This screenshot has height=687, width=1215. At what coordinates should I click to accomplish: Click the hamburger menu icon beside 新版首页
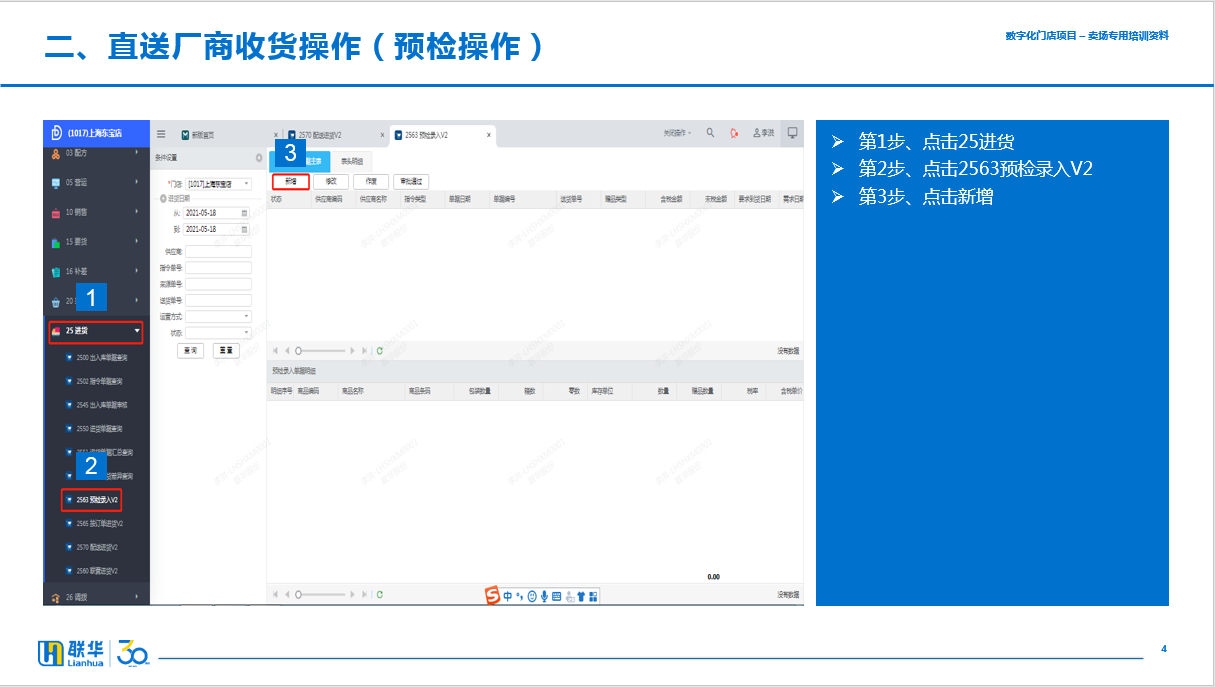pyautogui.click(x=161, y=134)
